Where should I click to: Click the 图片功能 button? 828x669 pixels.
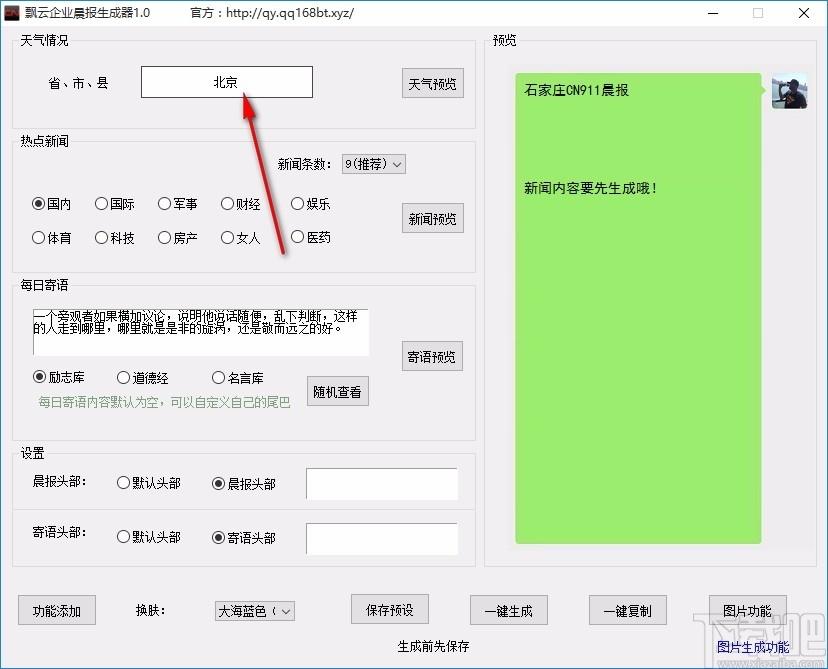[748, 610]
